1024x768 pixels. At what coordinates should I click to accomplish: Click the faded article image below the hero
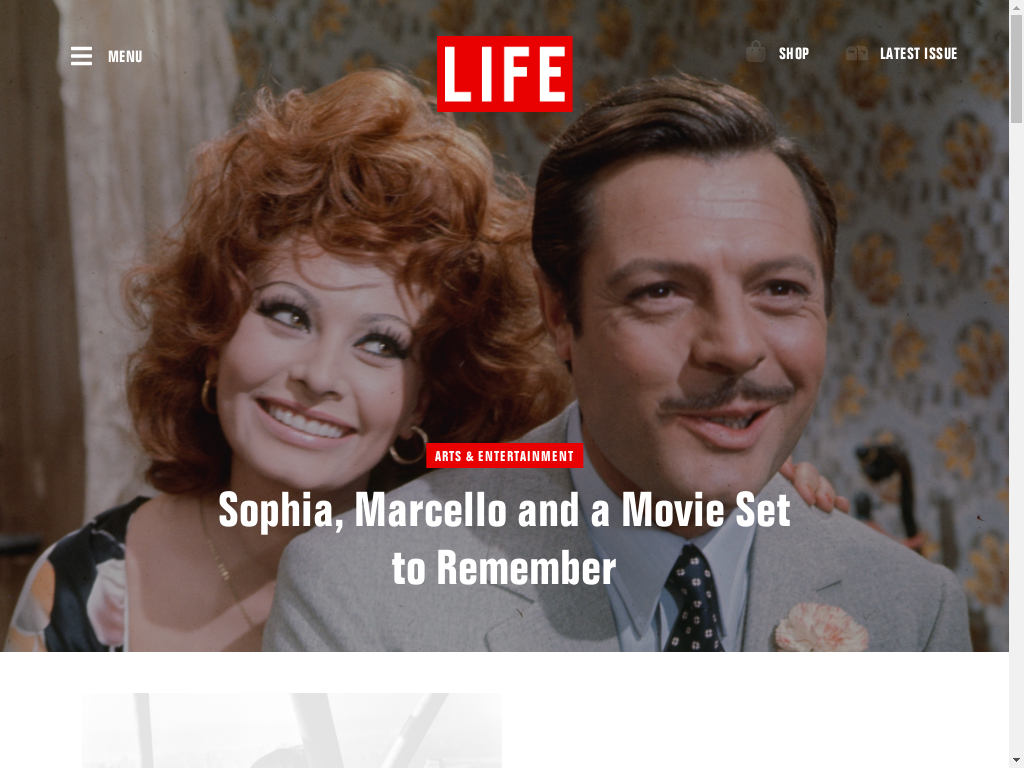[292, 730]
